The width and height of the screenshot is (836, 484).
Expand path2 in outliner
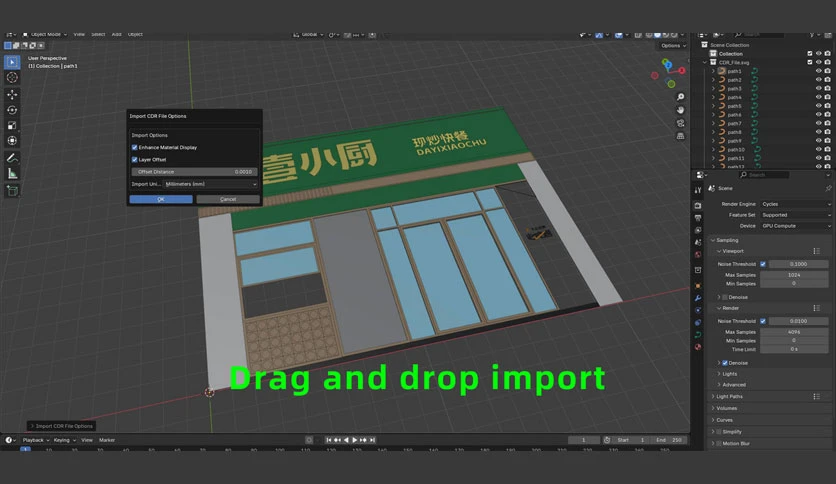point(713,80)
